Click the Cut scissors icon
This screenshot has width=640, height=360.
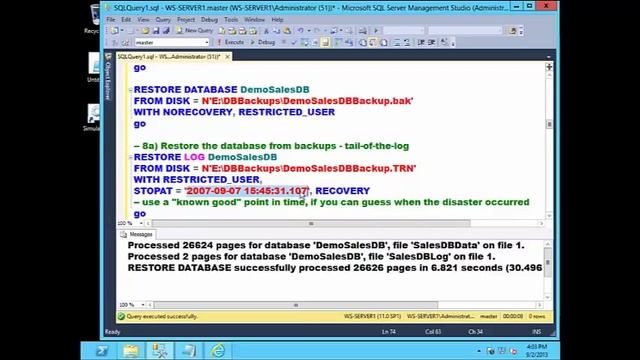[266, 31]
